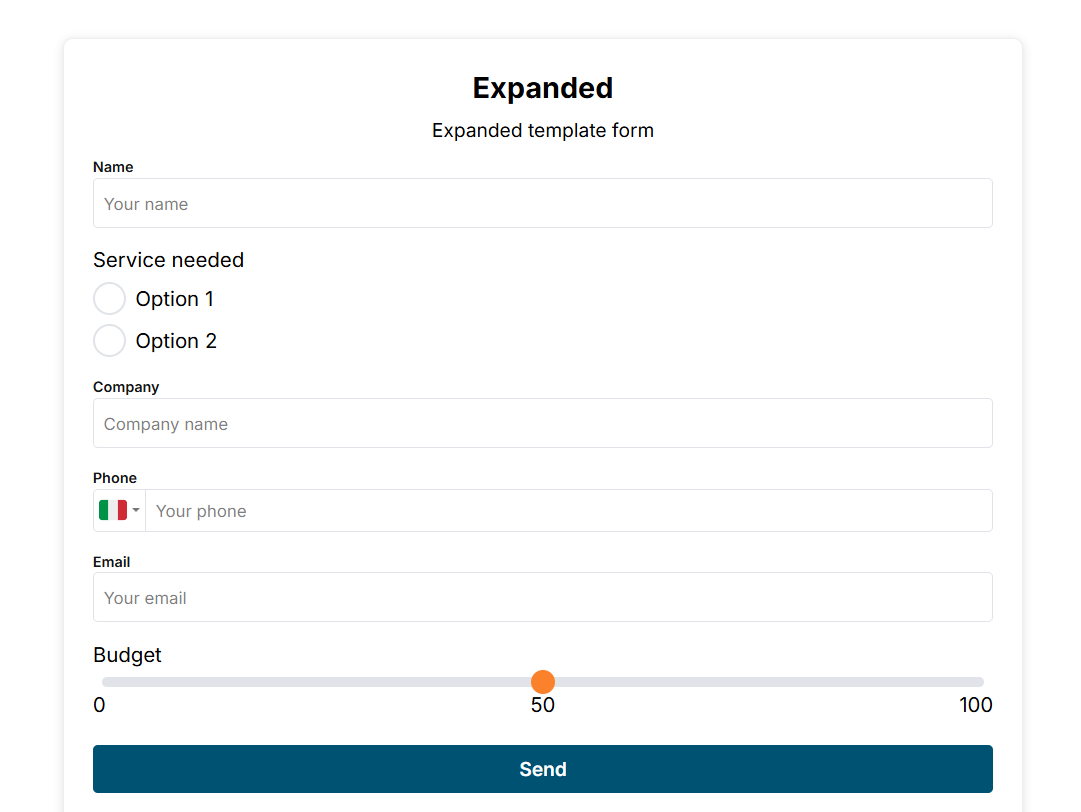This screenshot has width=1081, height=812.
Task: Click the Your email text field
Action: 542,598
